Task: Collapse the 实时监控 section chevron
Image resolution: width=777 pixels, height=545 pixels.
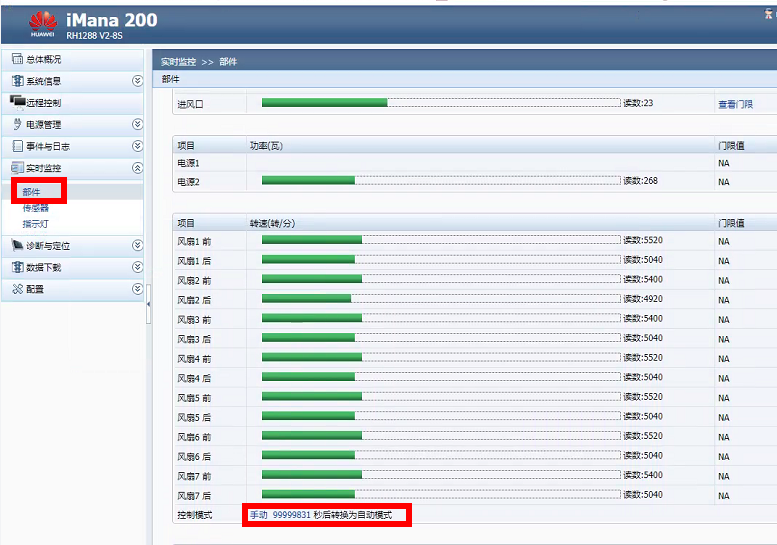Action: click(137, 168)
